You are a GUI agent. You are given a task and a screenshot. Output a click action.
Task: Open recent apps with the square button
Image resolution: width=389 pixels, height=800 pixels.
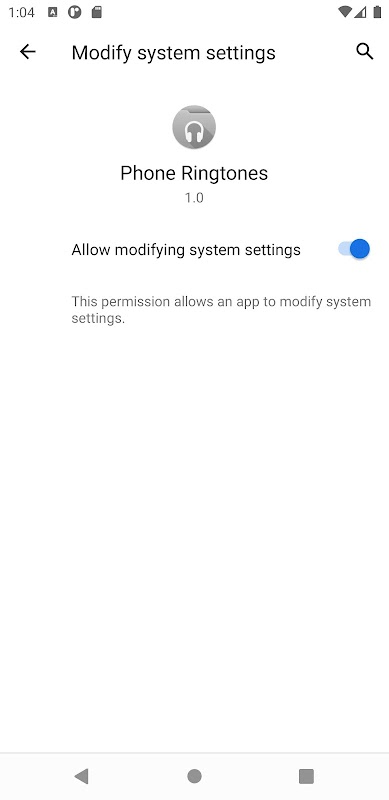[x=306, y=776]
